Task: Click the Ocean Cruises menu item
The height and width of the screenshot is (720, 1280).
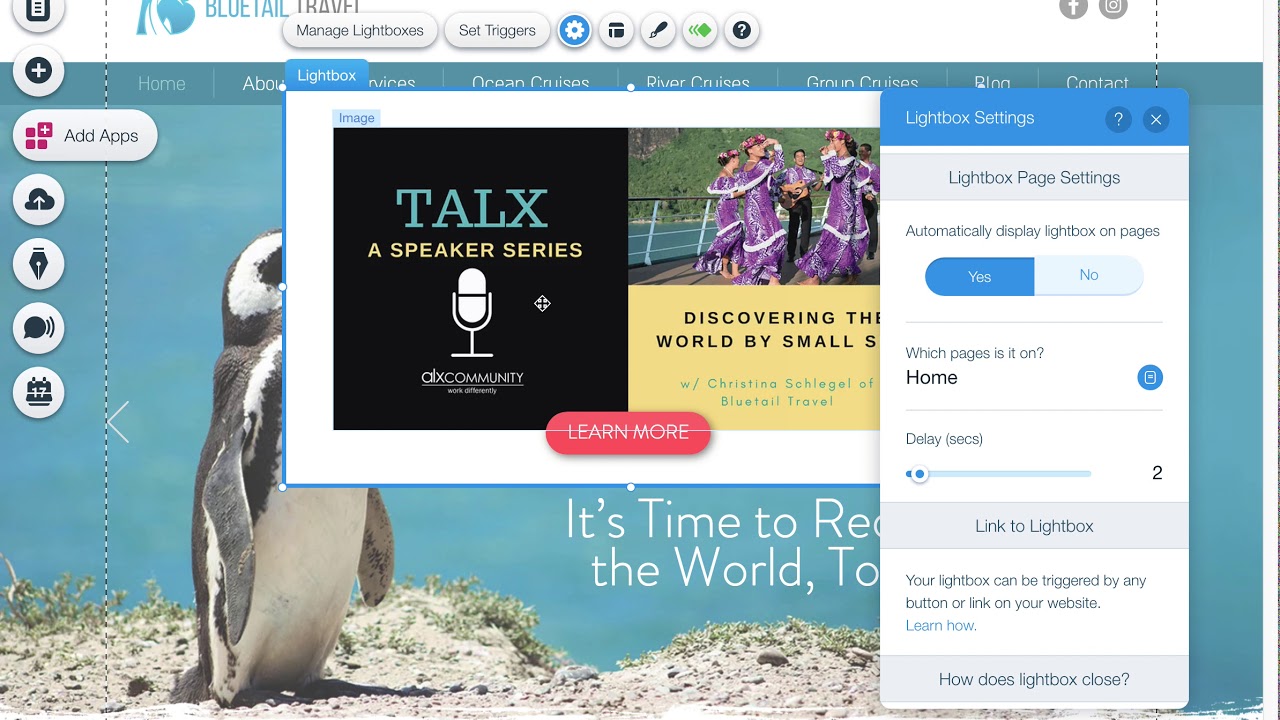Action: click(531, 84)
